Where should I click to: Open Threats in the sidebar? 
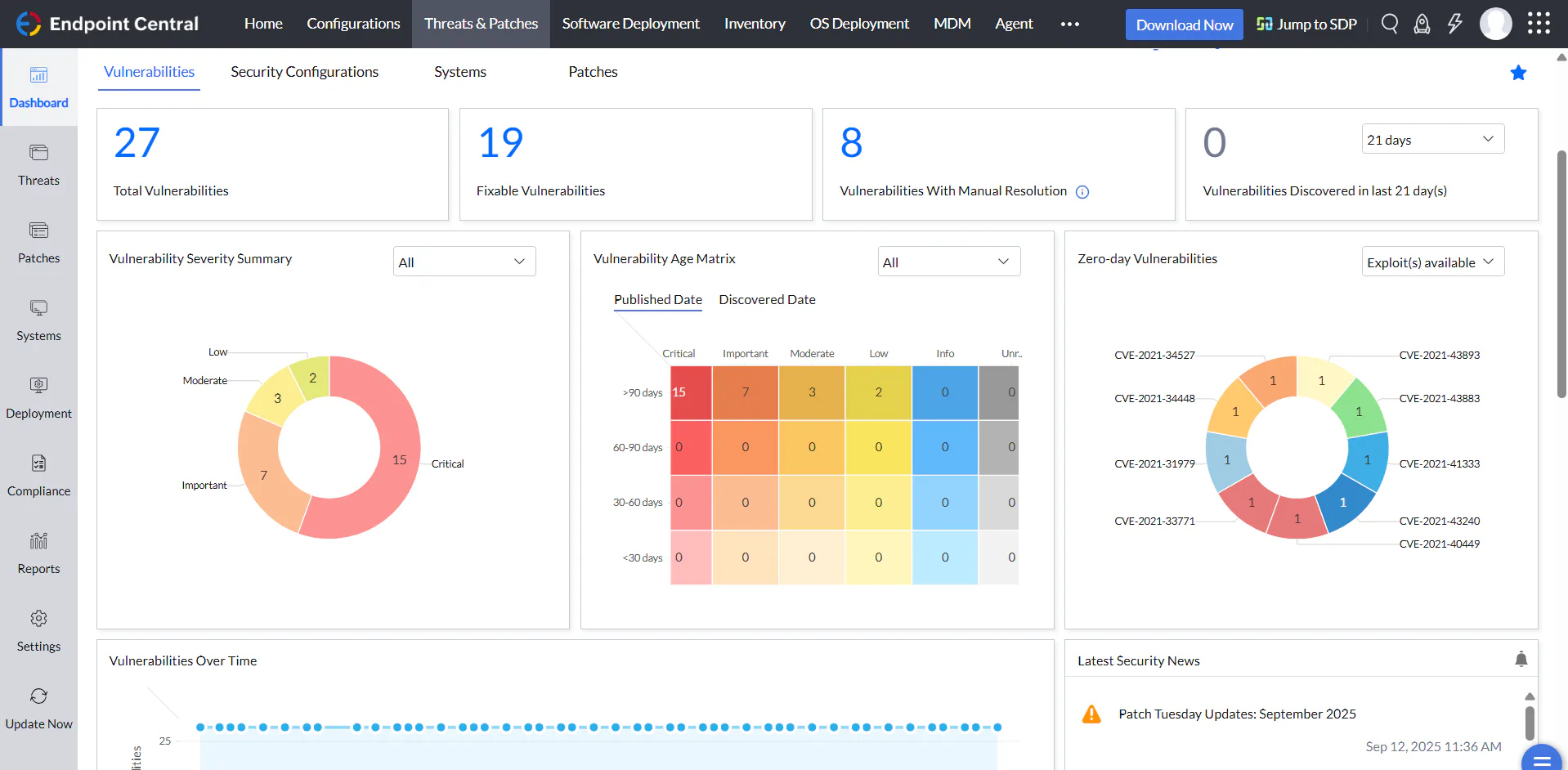click(38, 165)
